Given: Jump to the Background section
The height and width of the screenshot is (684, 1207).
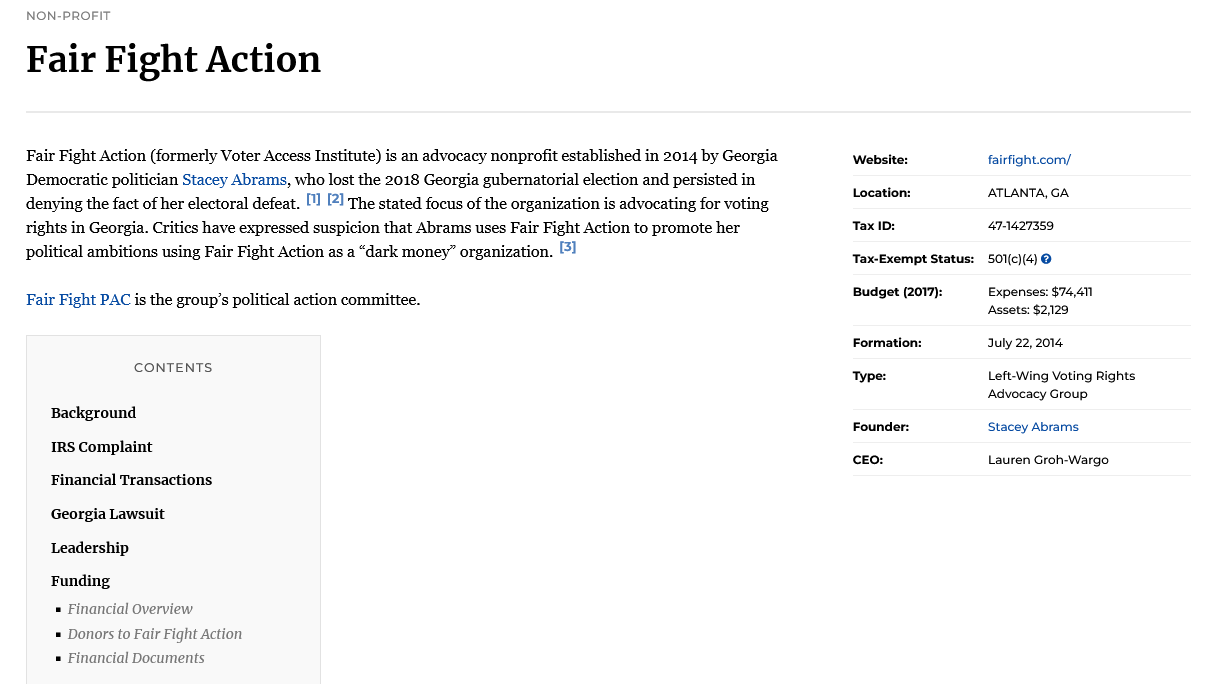Looking at the screenshot, I should point(93,413).
